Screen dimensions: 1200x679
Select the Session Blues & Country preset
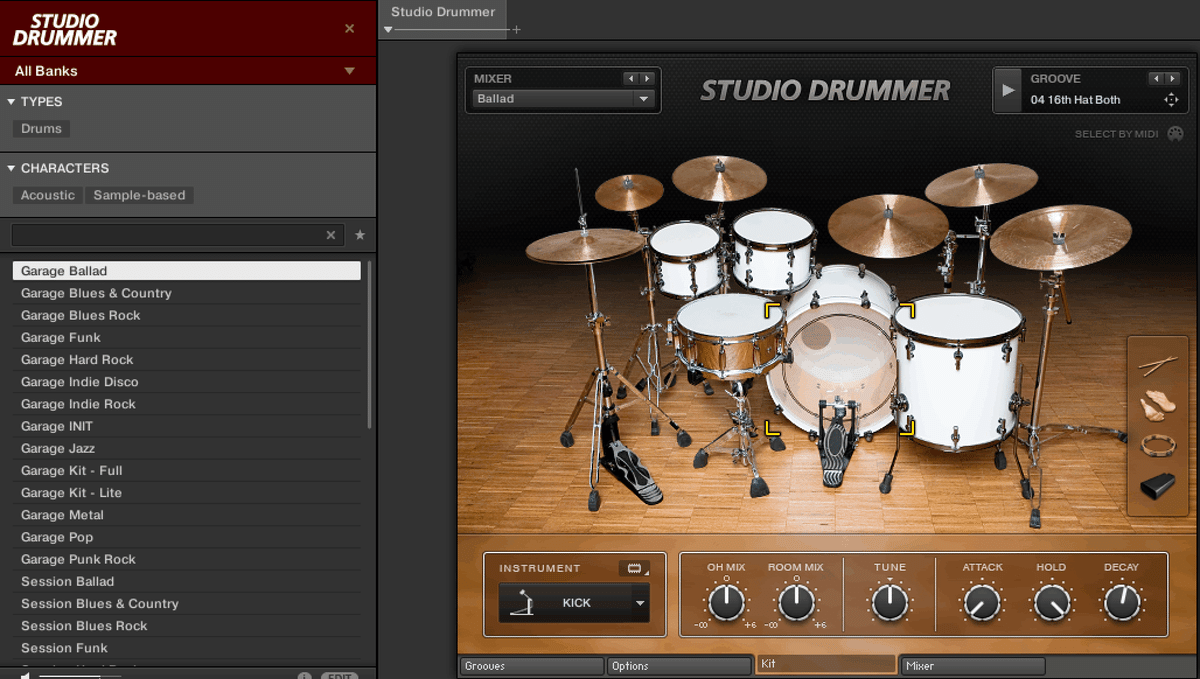tap(187, 604)
